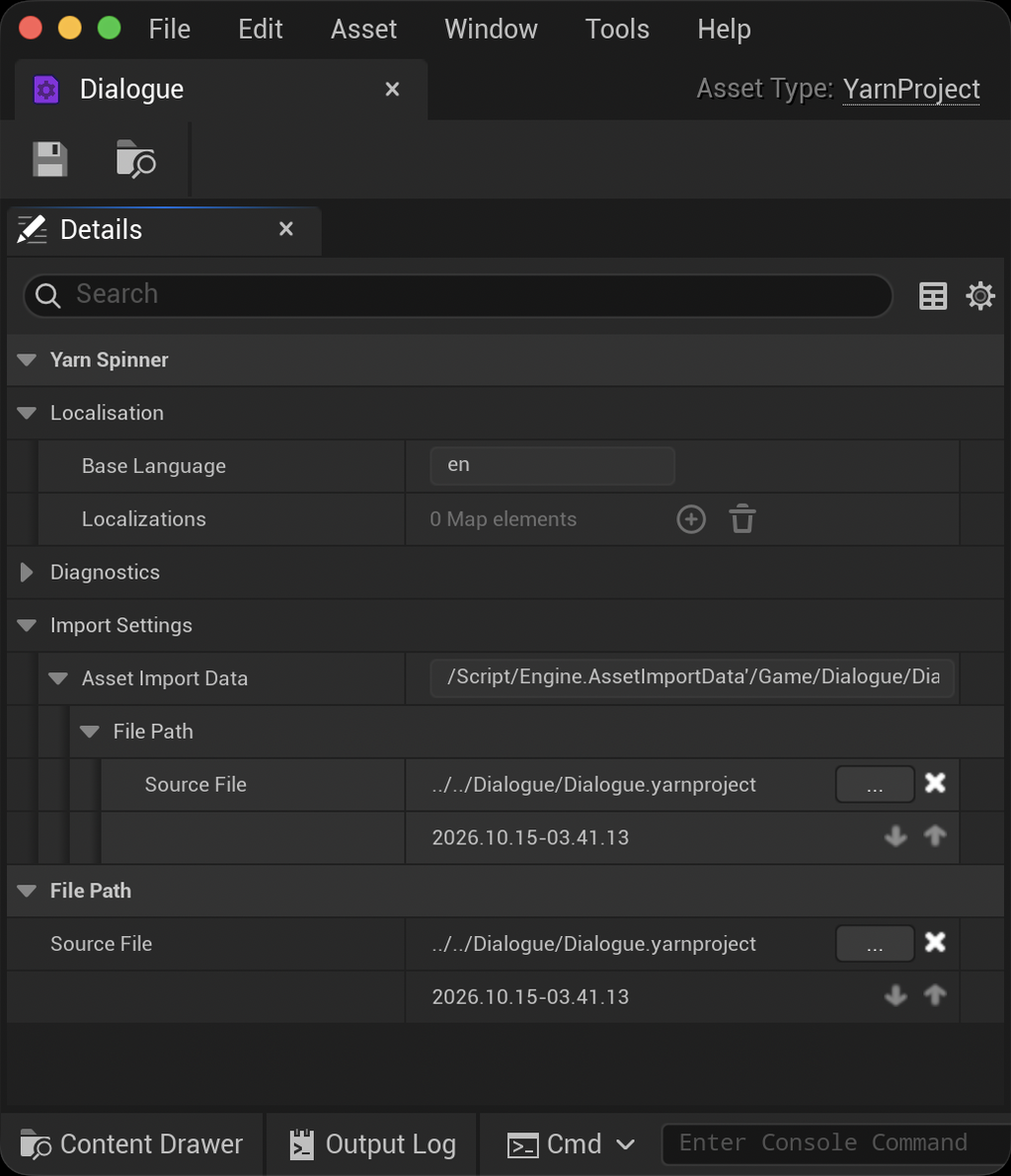Screen dimensions: 1011x1176
Task: Move up arrow in Asset Import Data timestamp row
Action: tap(935, 836)
